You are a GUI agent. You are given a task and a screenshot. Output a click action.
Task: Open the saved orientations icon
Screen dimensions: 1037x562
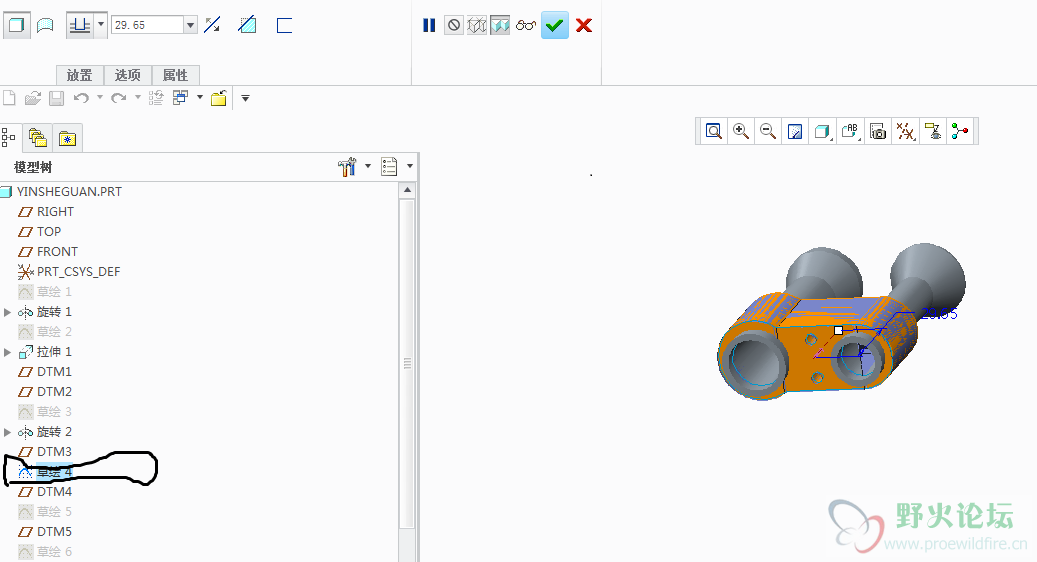(850, 131)
